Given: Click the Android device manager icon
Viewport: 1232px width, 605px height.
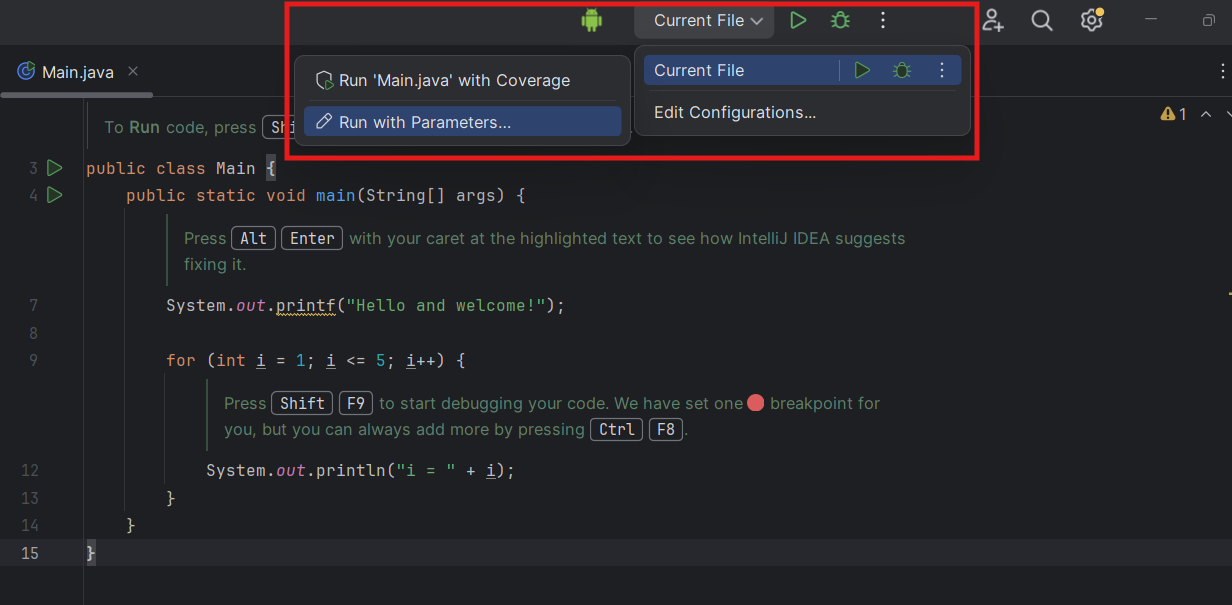Looking at the screenshot, I should point(591,20).
